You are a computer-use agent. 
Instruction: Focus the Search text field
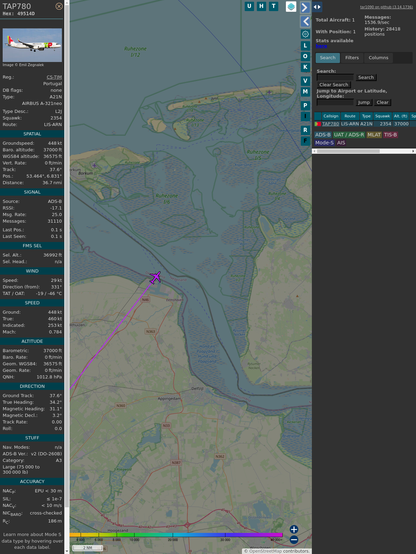tap(335, 77)
